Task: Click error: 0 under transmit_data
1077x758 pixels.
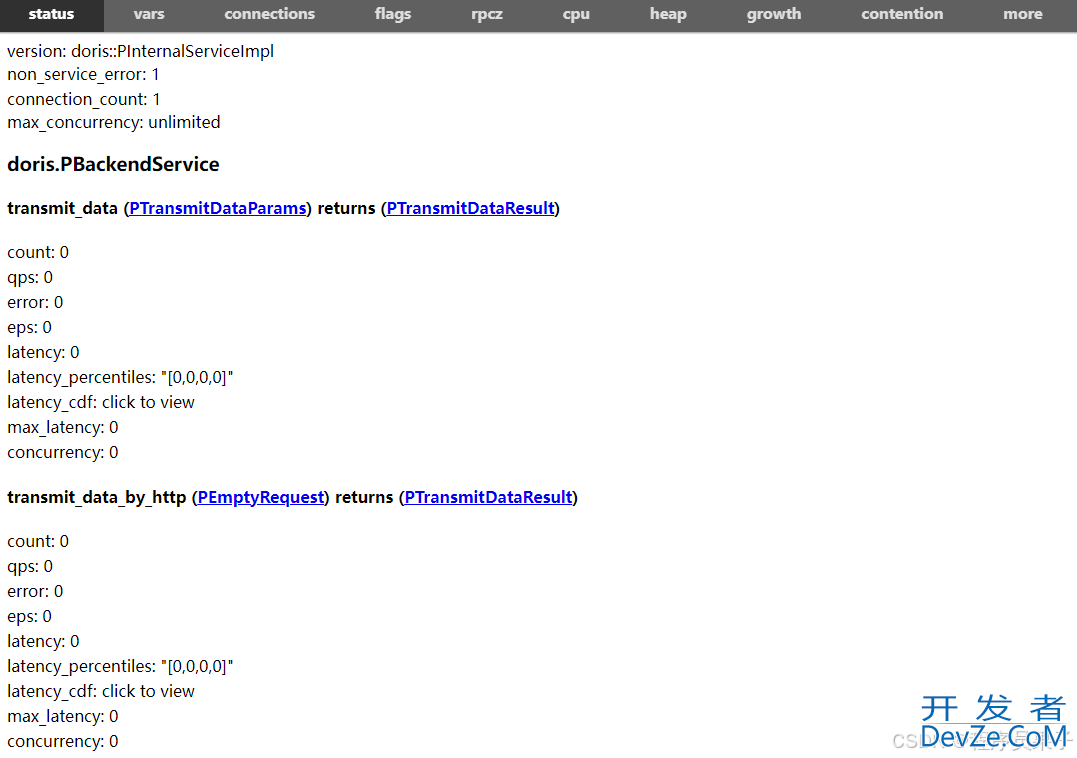Action: coord(35,303)
